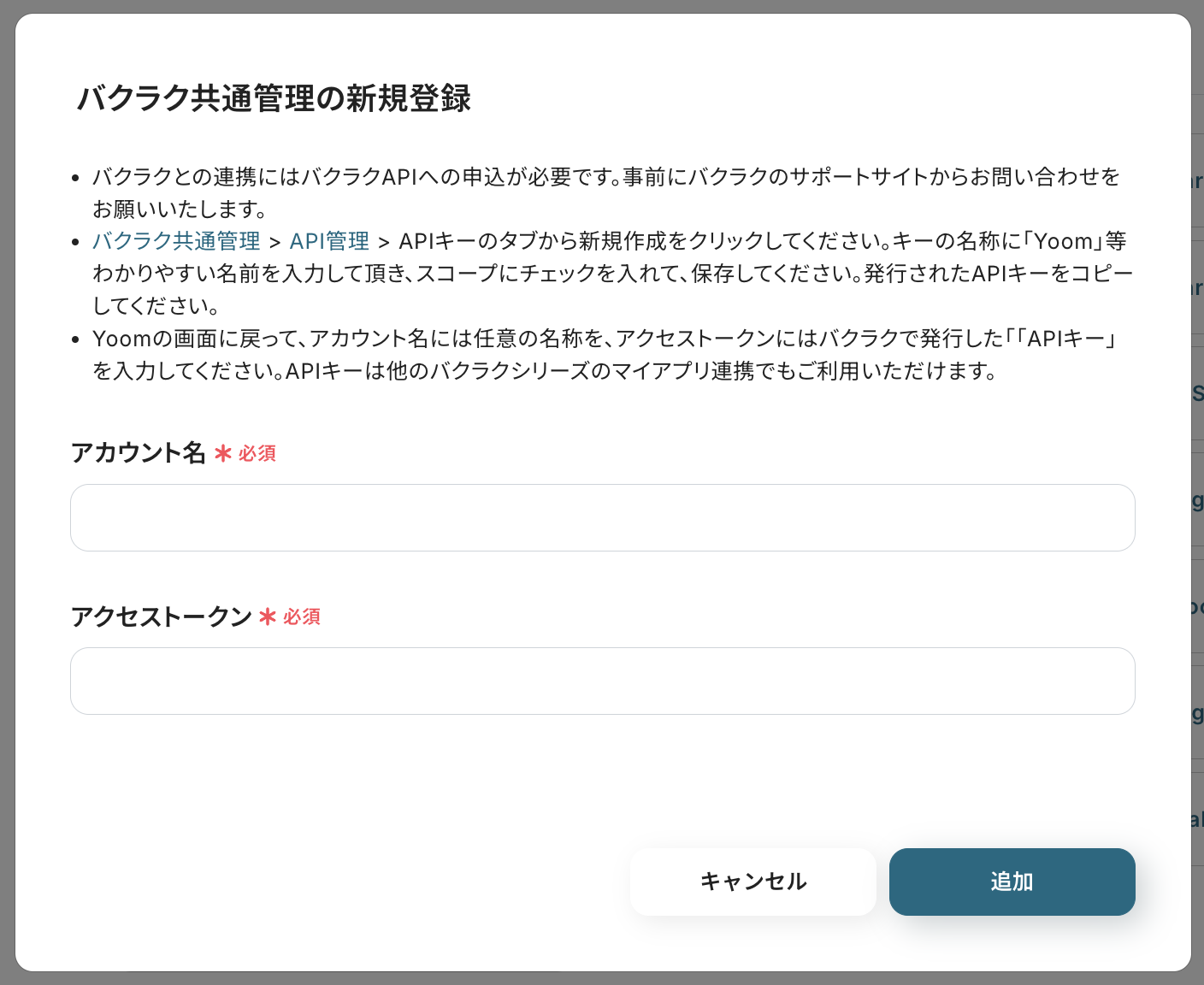Click the instruction text starting Yoomの画面に戻って
This screenshot has height=985, width=1204.
606,355
